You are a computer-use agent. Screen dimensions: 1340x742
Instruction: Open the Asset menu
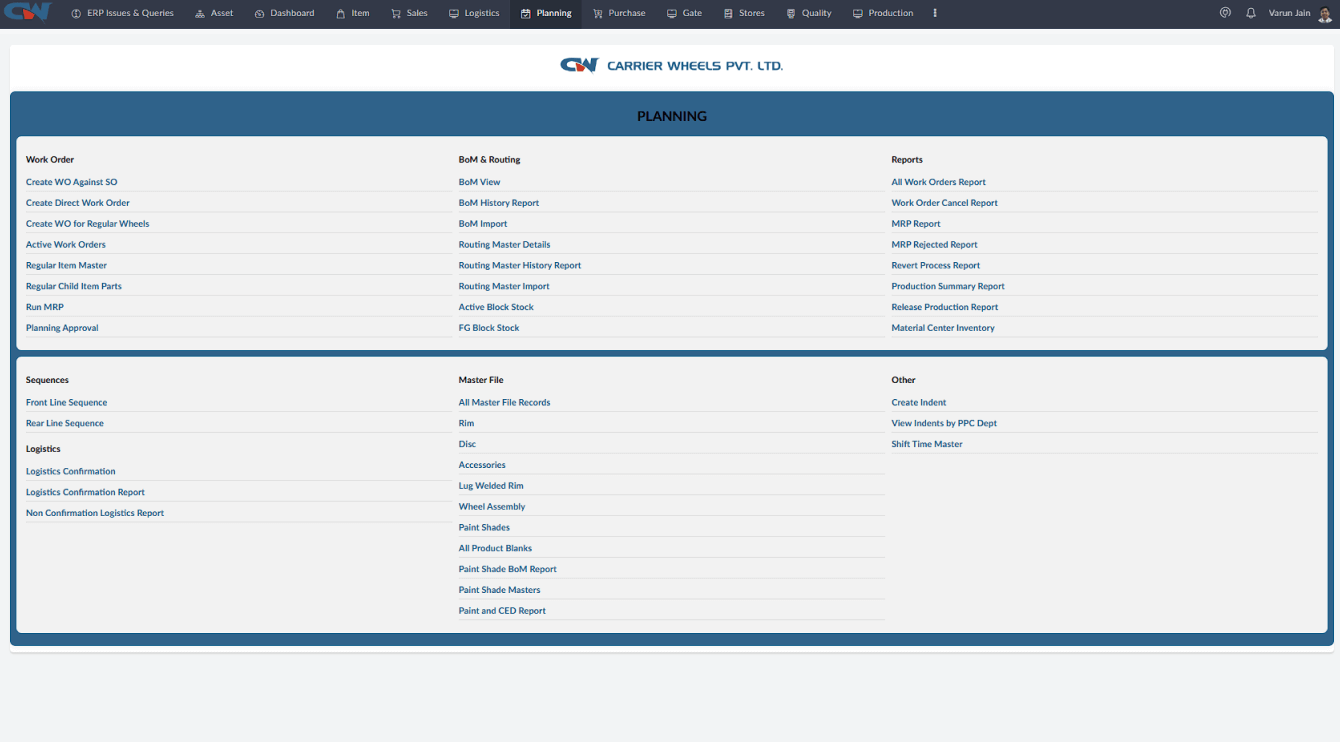pos(214,13)
